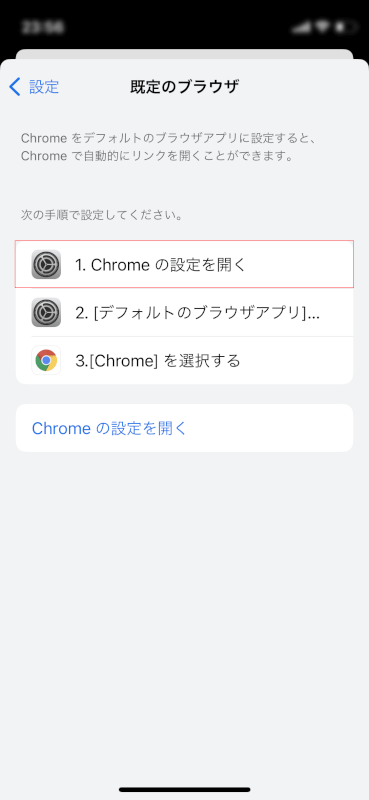Tap the gear icon beside step 1
This screenshot has width=369, height=800.
click(x=46, y=264)
